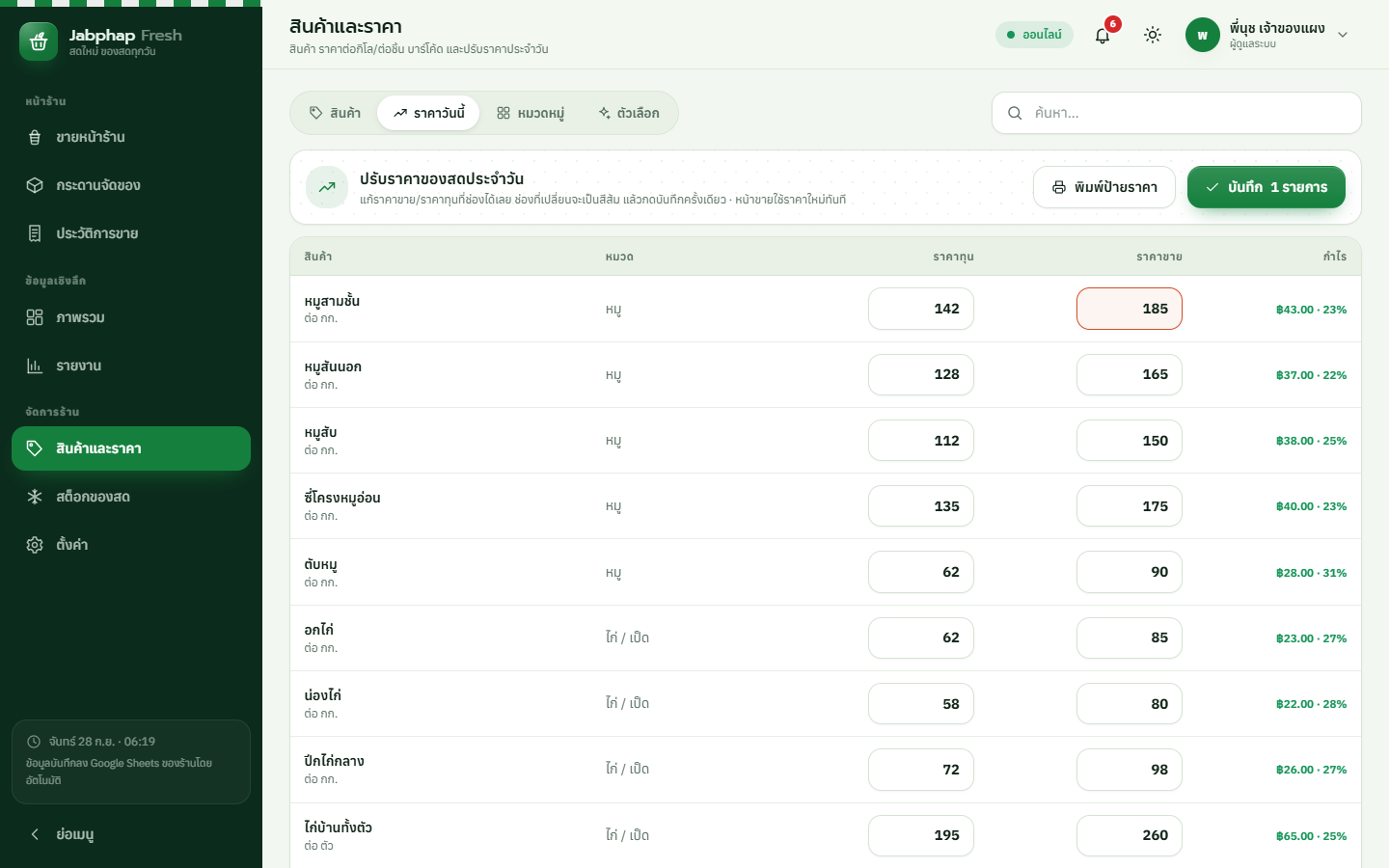This screenshot has width=1389, height=868.
Task: Open ภาพรวม dashboard
Action: 131,317
